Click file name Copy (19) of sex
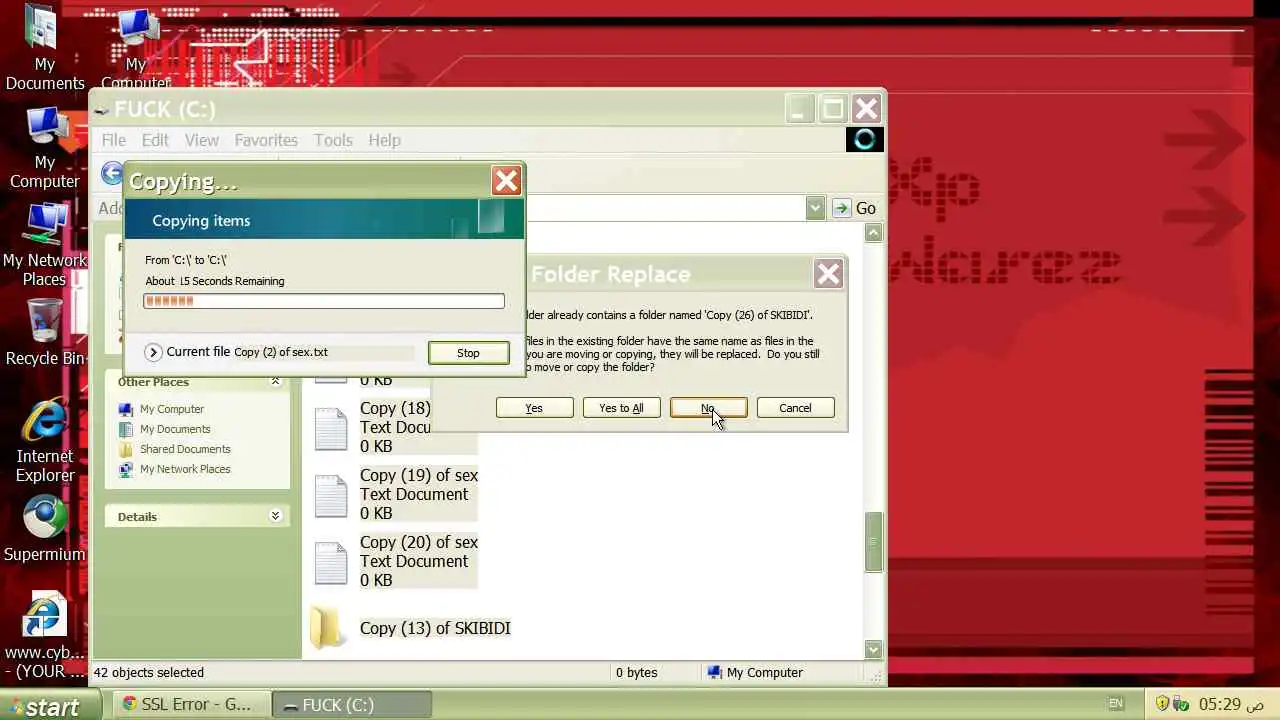The height and width of the screenshot is (720, 1280). (419, 475)
